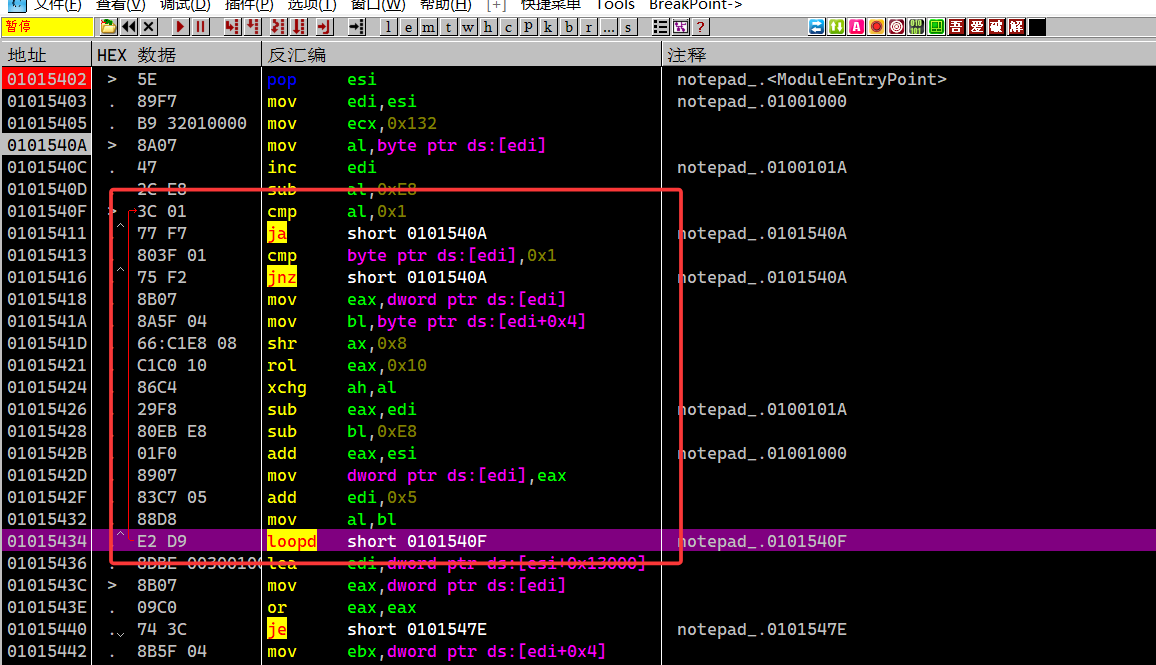Click the Execute till return icon

coord(325,27)
